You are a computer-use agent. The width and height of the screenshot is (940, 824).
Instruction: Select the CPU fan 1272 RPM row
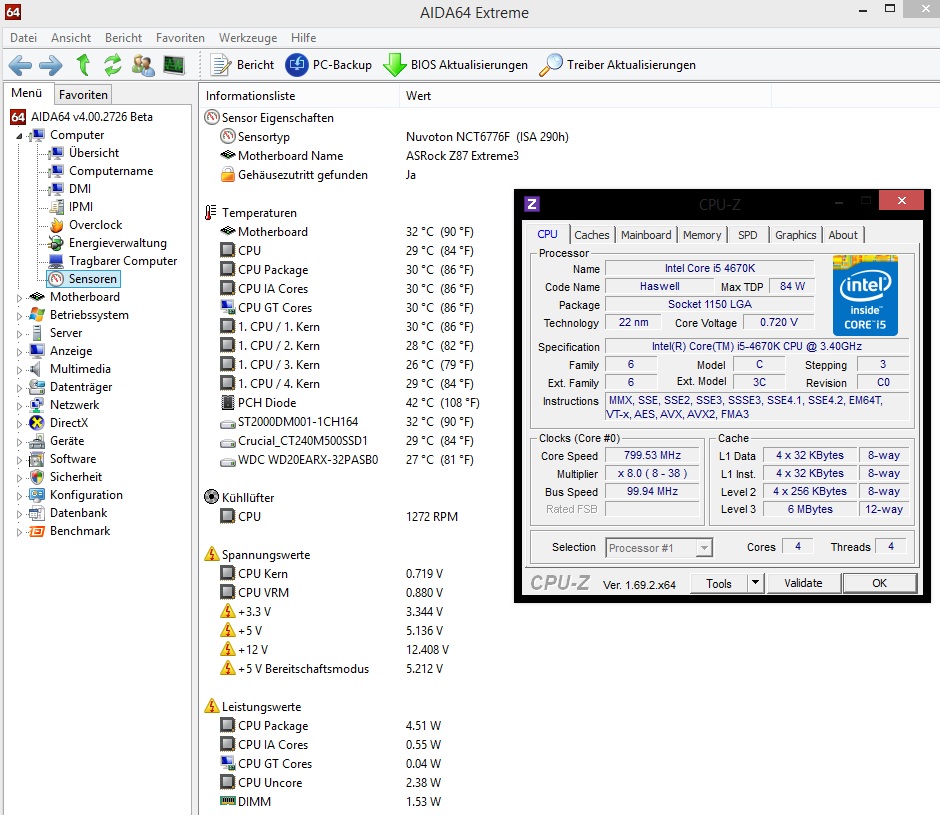click(339, 517)
